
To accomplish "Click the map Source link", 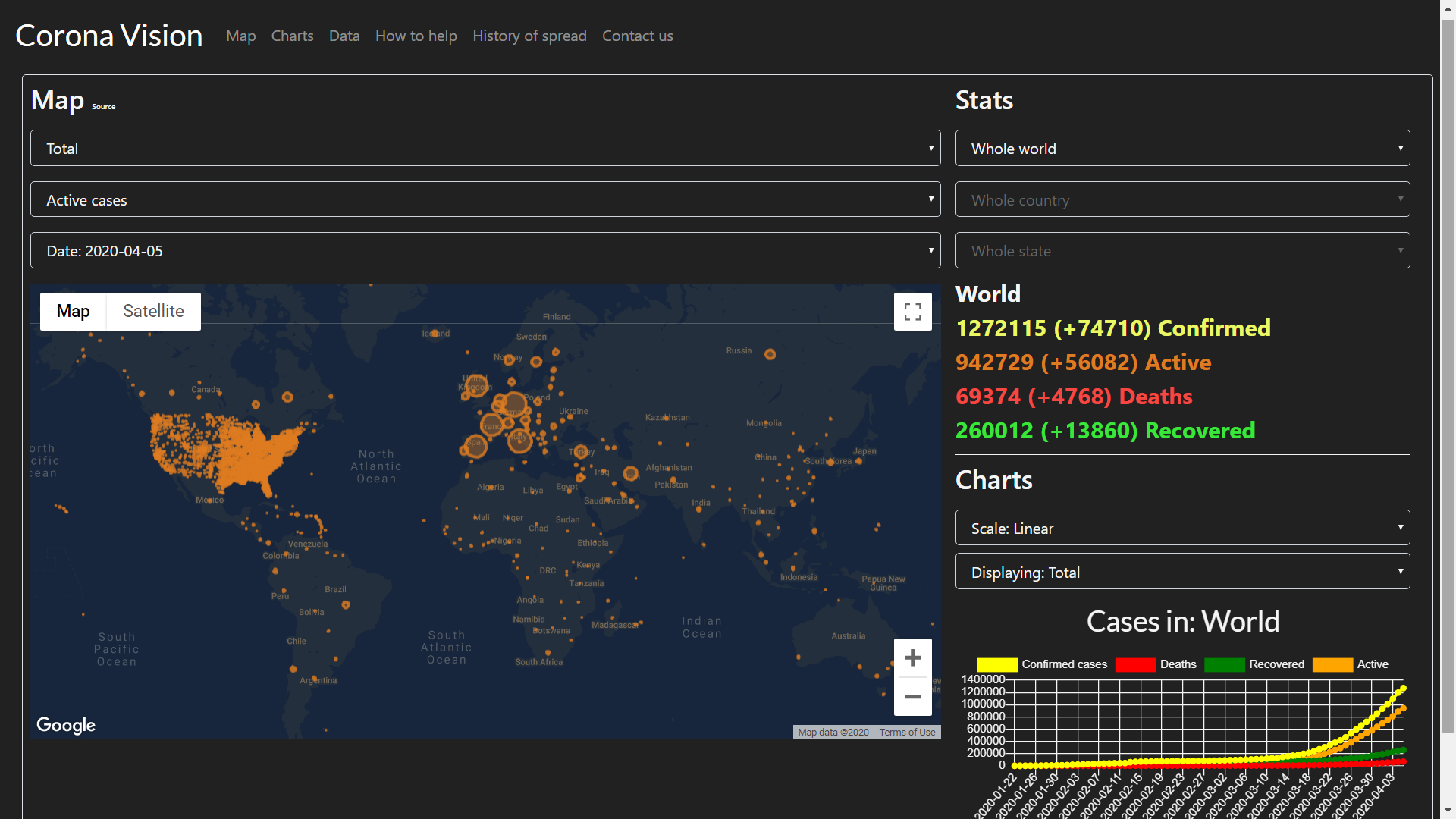I will click(x=104, y=107).
